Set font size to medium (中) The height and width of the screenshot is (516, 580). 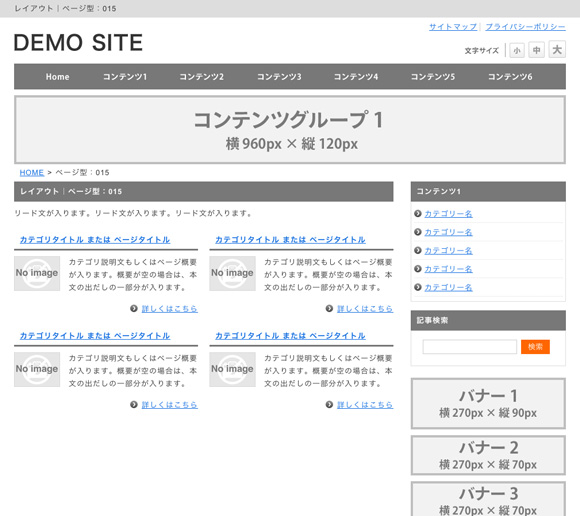[x=536, y=50]
